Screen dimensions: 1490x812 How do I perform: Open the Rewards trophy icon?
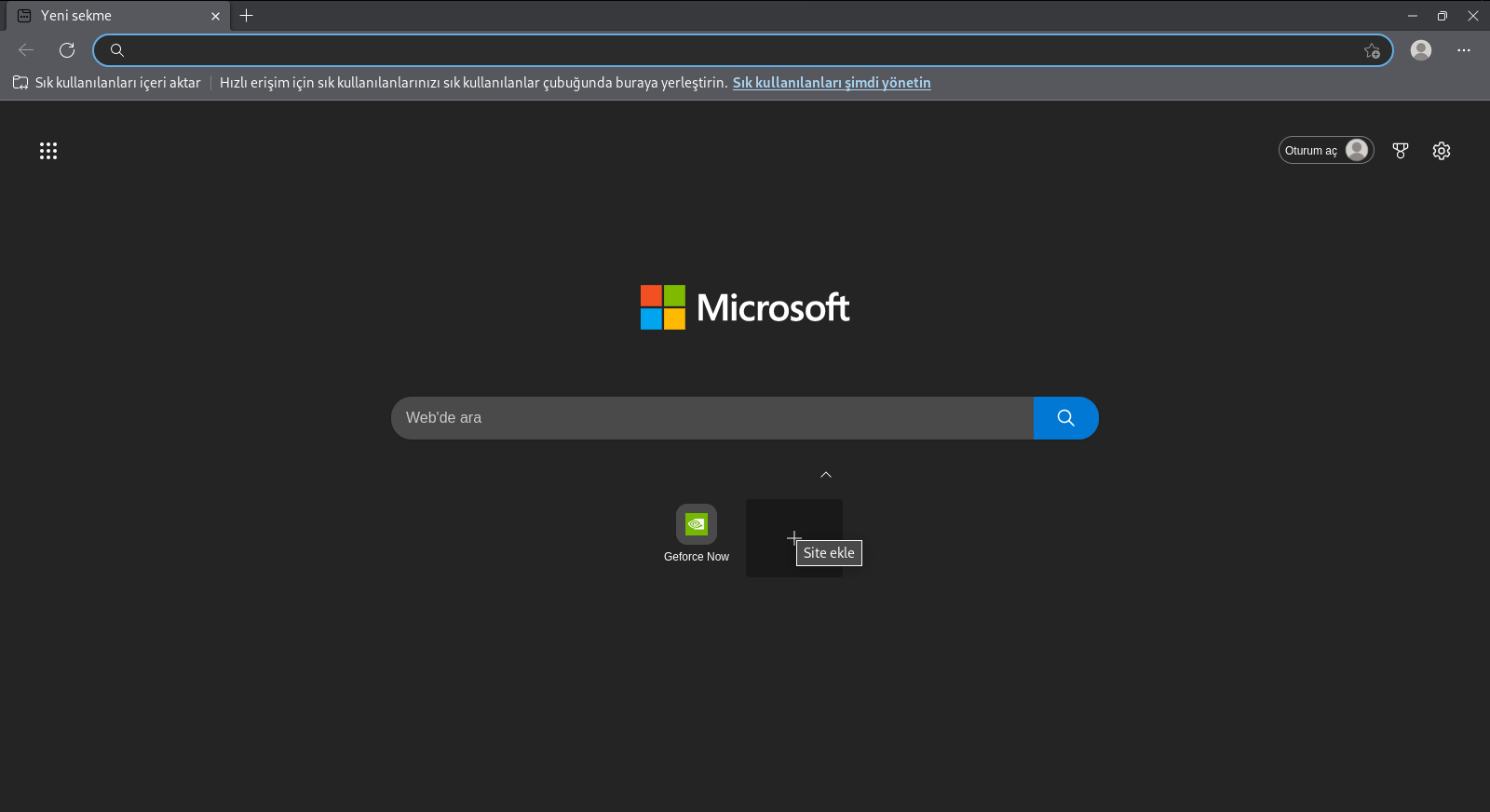tap(1401, 151)
